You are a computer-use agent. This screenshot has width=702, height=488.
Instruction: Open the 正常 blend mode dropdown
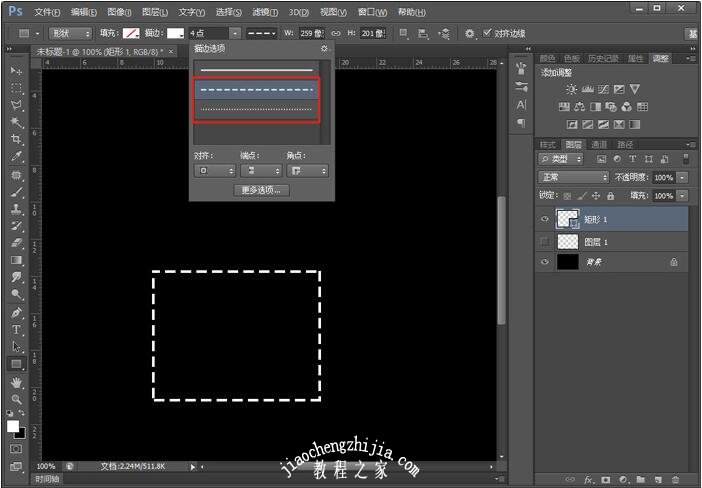(x=573, y=177)
